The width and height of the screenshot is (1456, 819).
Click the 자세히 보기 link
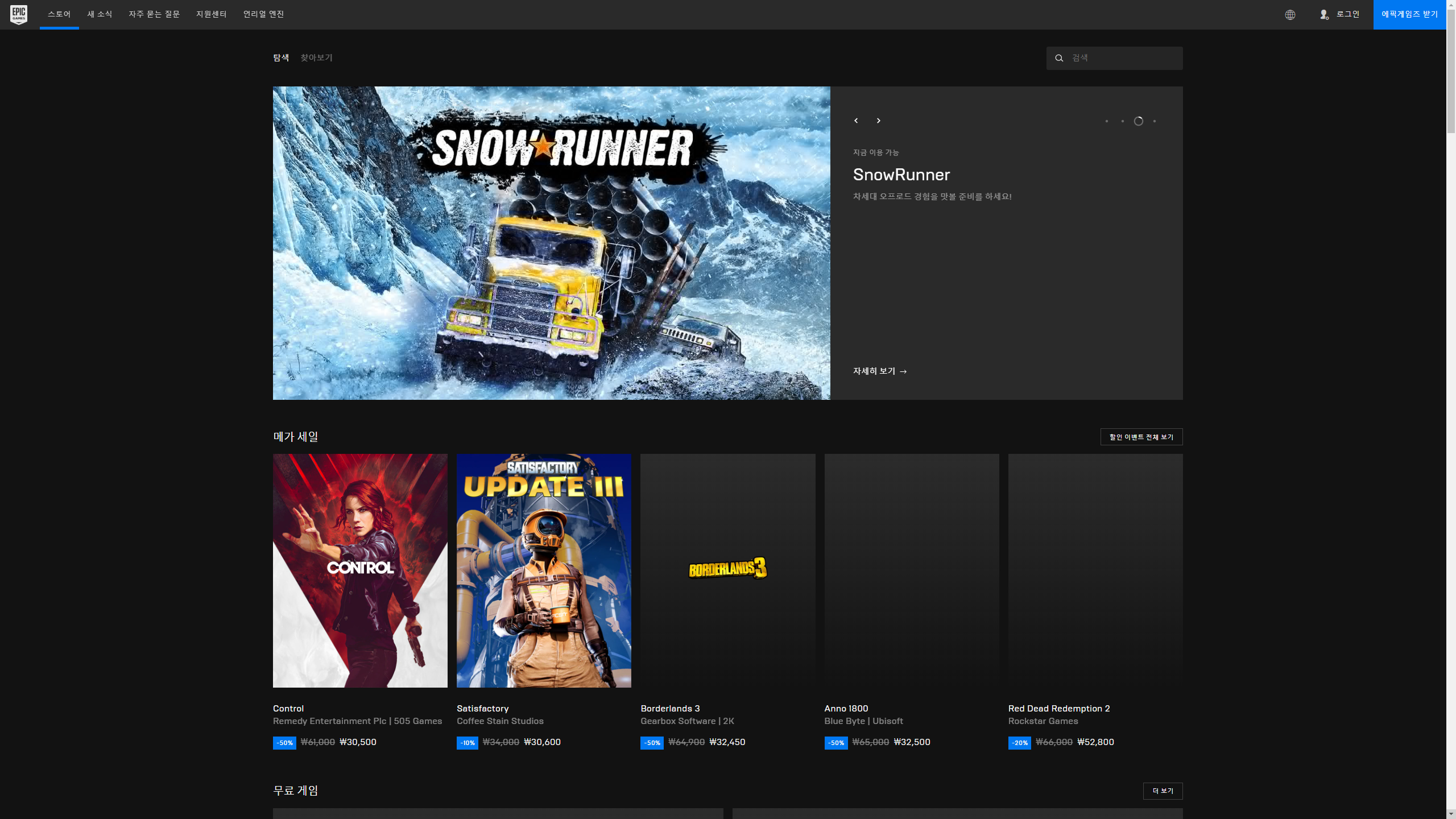pos(880,371)
